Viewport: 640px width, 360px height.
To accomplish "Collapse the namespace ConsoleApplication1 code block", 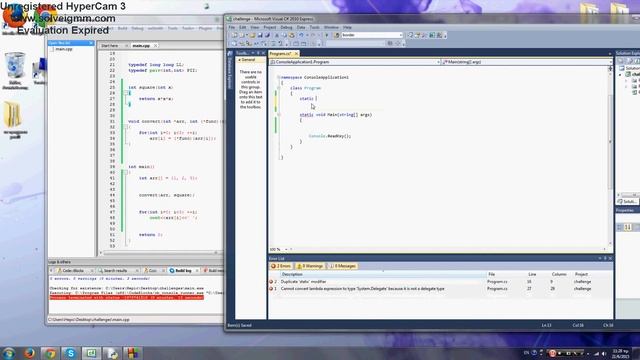I will 279,77.
